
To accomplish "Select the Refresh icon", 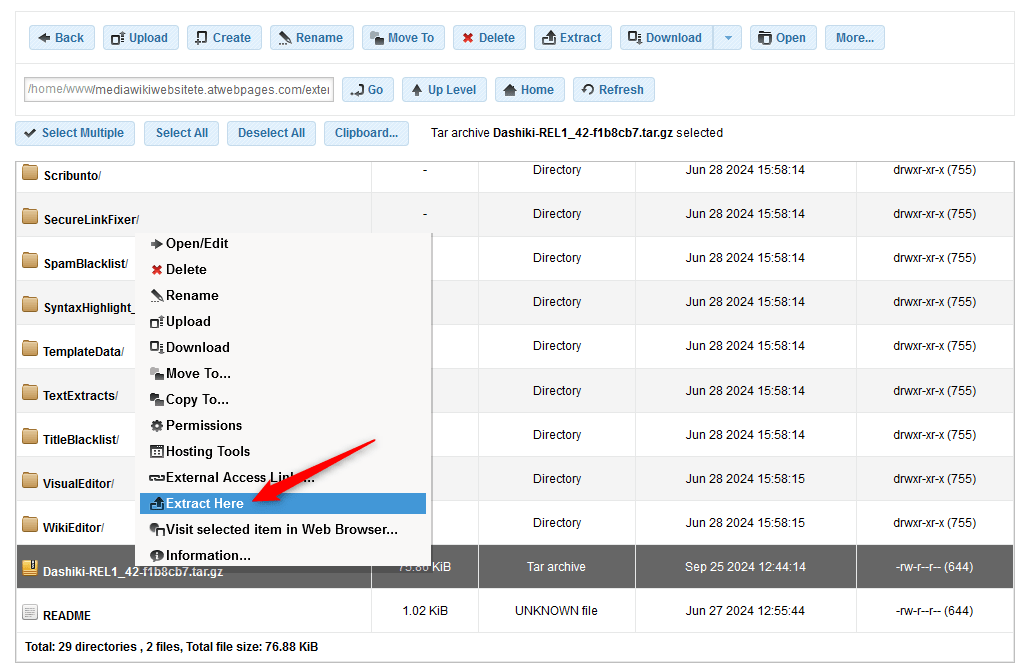I will click(589, 89).
